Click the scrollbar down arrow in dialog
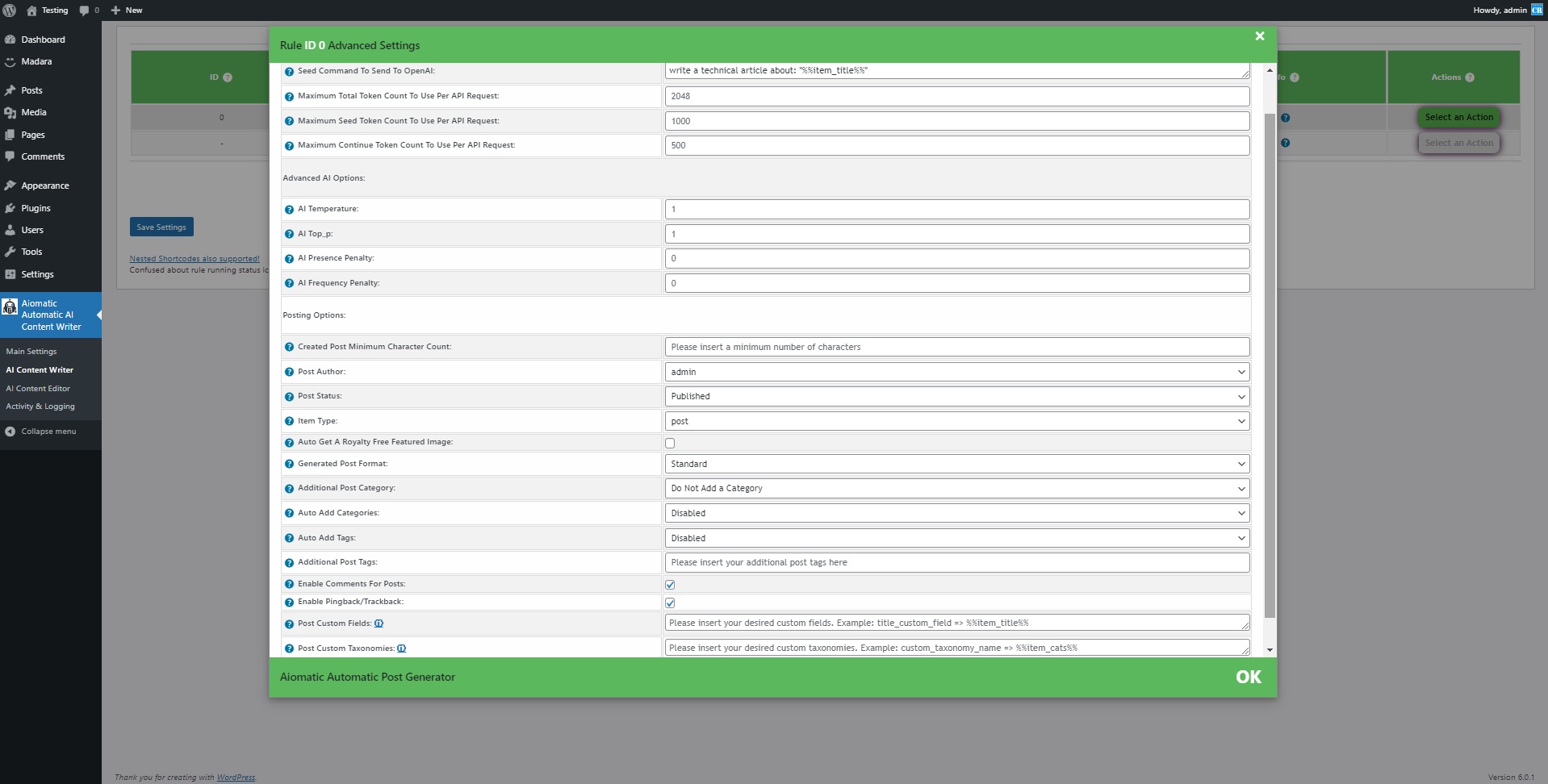Image resolution: width=1548 pixels, height=784 pixels. pyautogui.click(x=1270, y=650)
